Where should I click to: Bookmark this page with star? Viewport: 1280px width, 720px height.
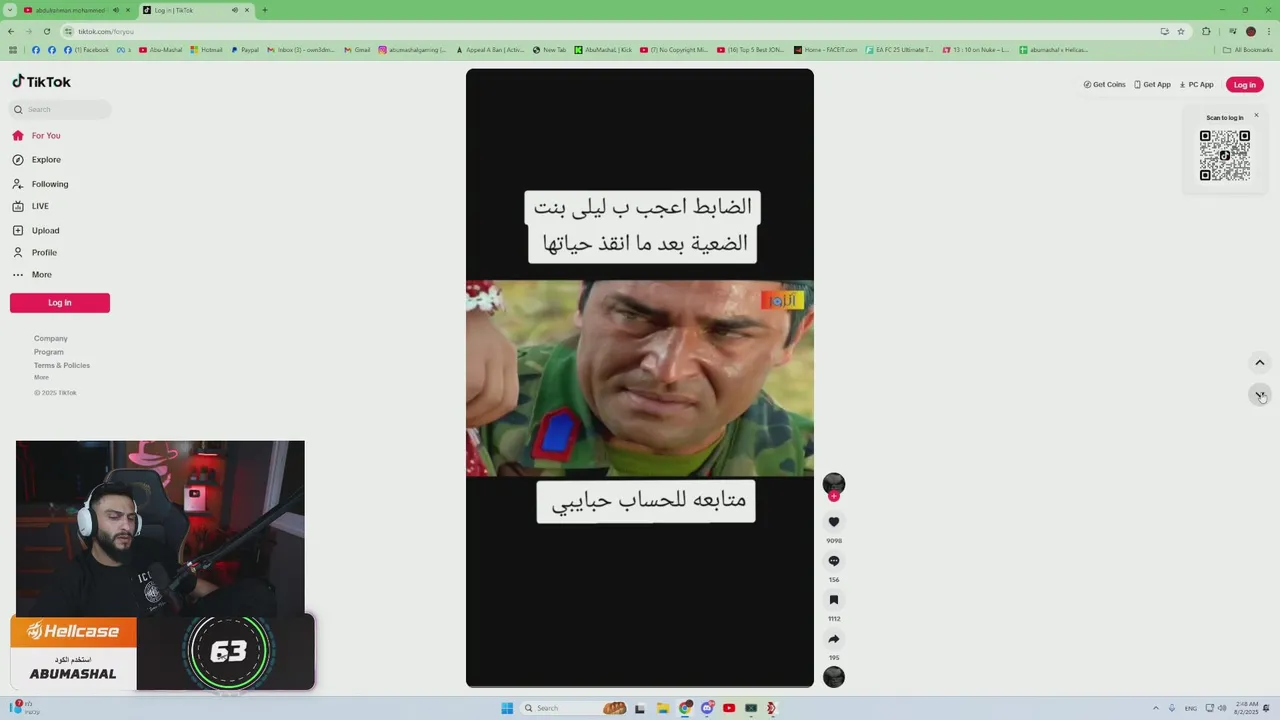coord(1181,31)
